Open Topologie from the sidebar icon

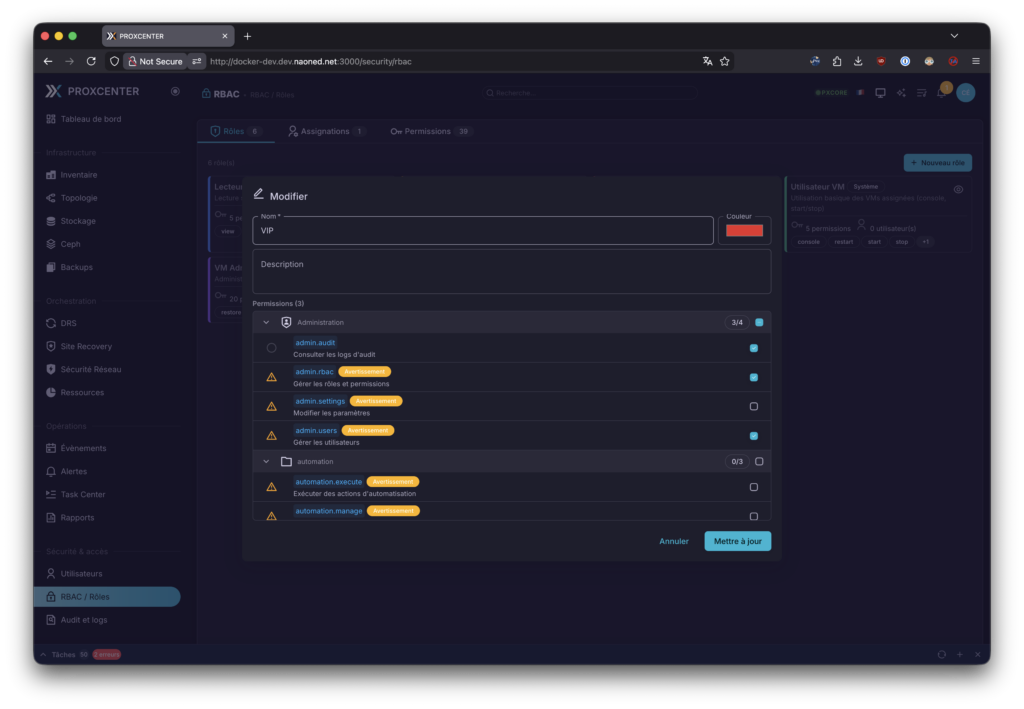[51, 198]
